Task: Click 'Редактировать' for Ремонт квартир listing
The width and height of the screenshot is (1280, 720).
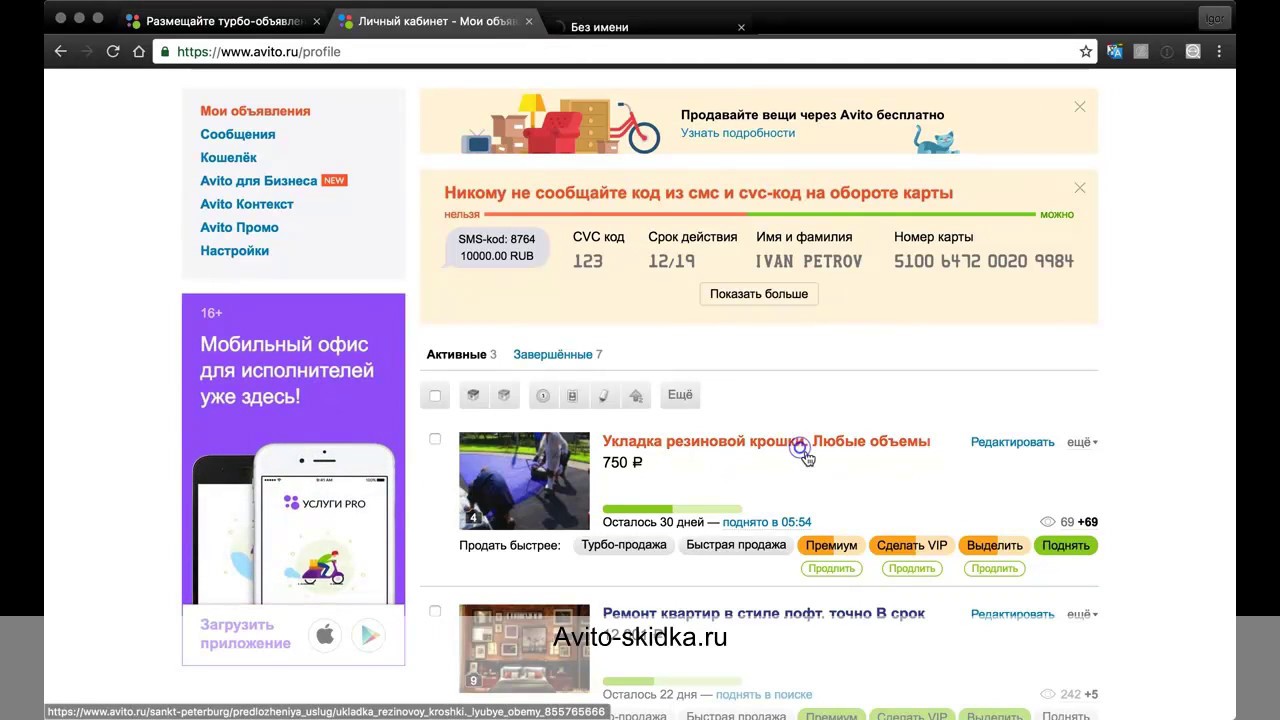Action: click(x=1012, y=614)
